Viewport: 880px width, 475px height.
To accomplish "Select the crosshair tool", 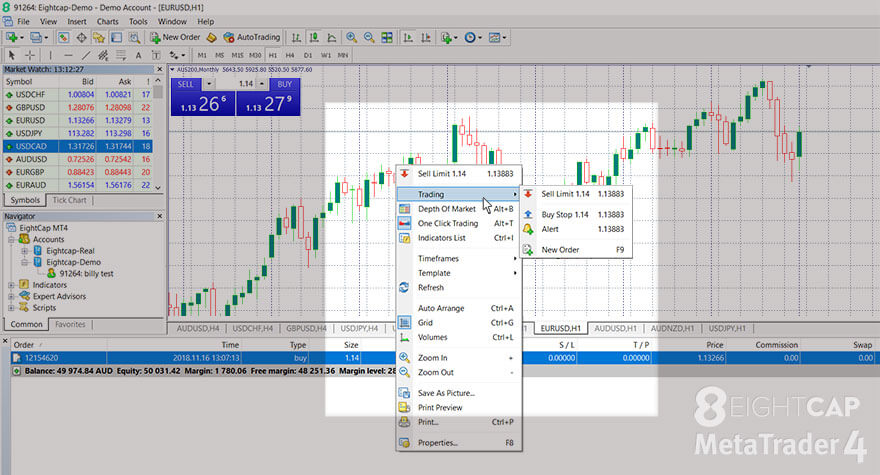I will tap(30, 55).
